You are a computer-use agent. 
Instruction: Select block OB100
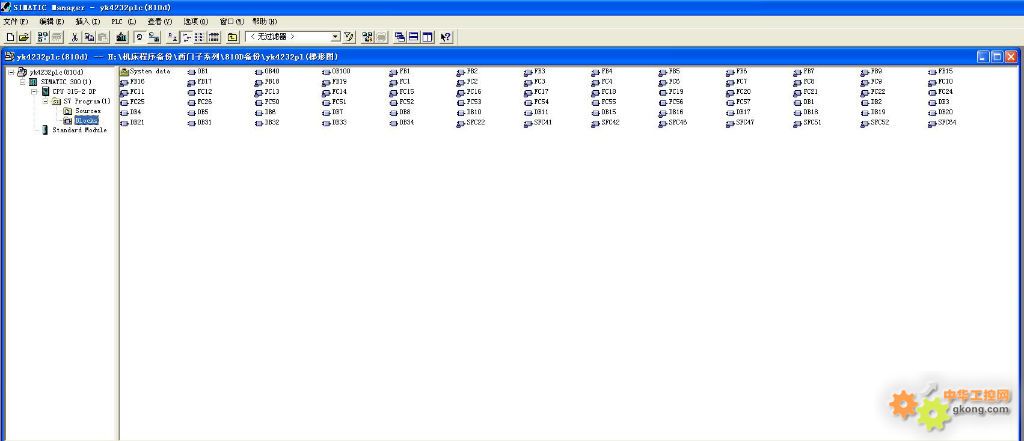coord(336,71)
